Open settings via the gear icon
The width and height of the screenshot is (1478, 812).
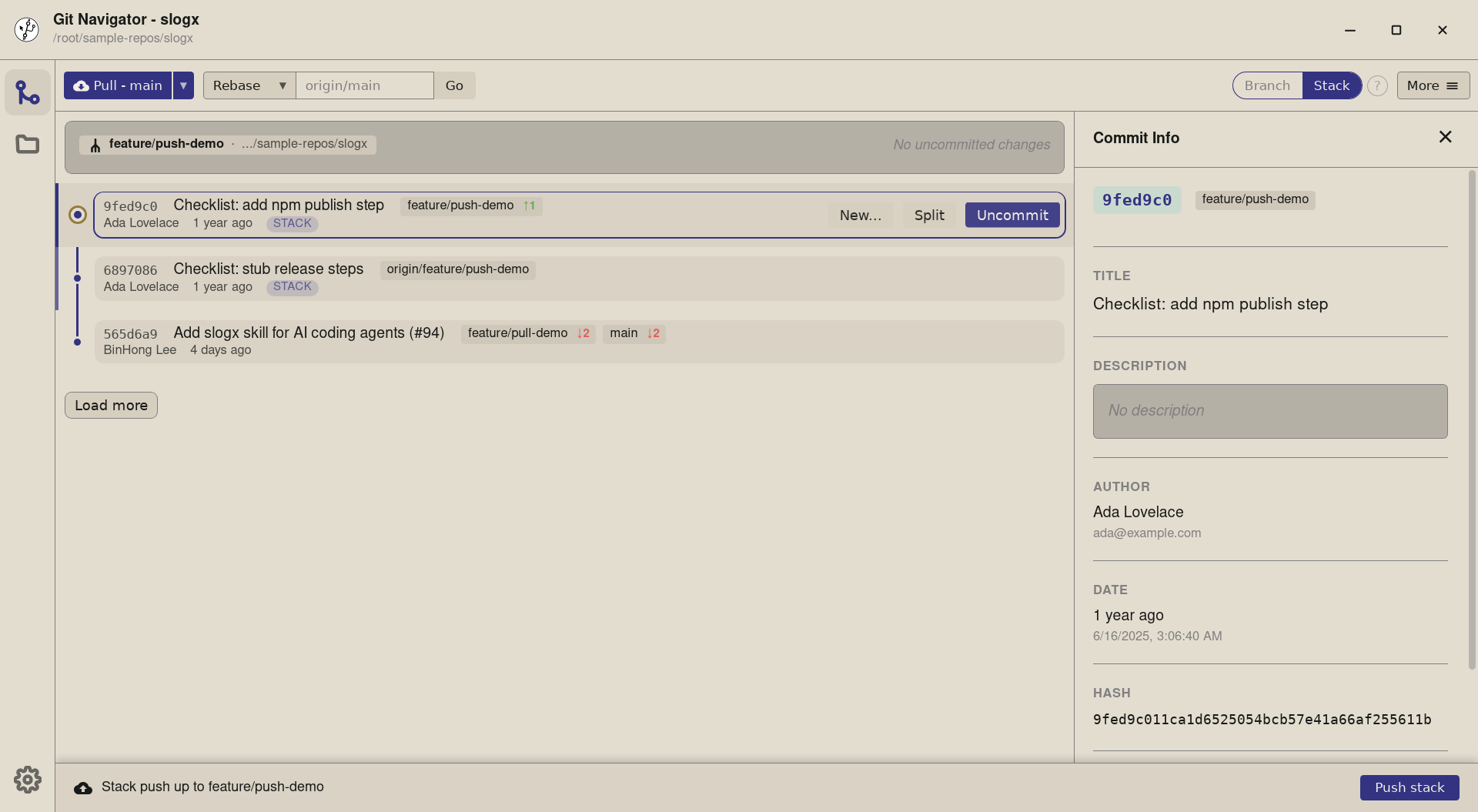point(28,780)
